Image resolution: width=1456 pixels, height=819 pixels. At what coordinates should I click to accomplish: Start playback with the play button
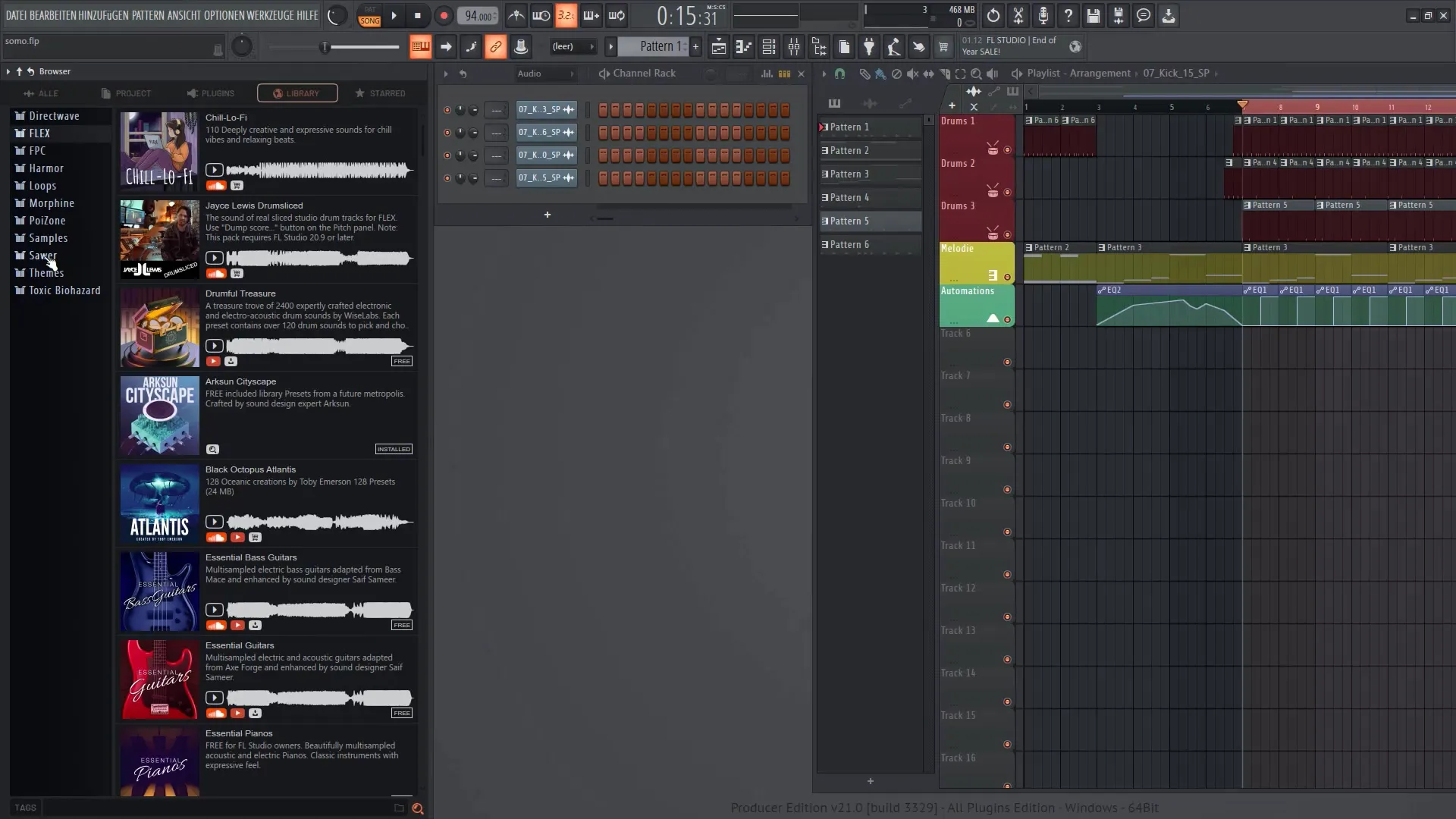point(394,15)
